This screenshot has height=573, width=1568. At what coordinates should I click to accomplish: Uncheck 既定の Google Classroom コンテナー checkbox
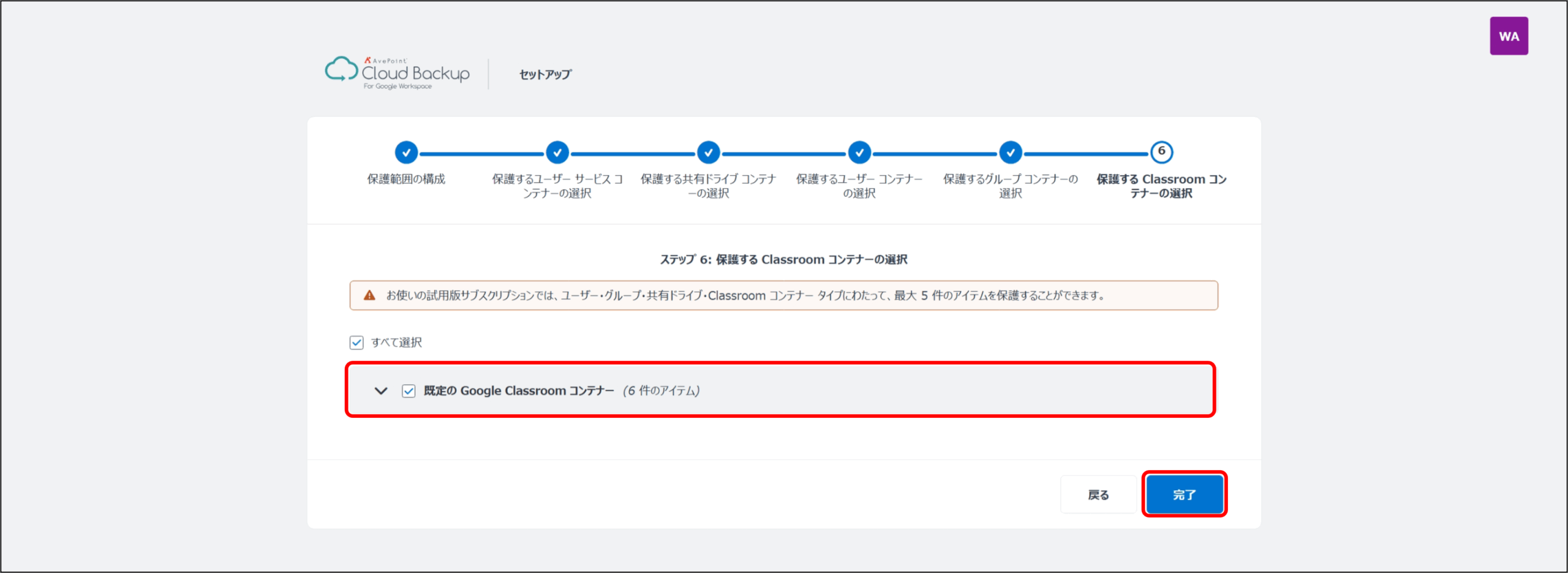pyautogui.click(x=409, y=391)
